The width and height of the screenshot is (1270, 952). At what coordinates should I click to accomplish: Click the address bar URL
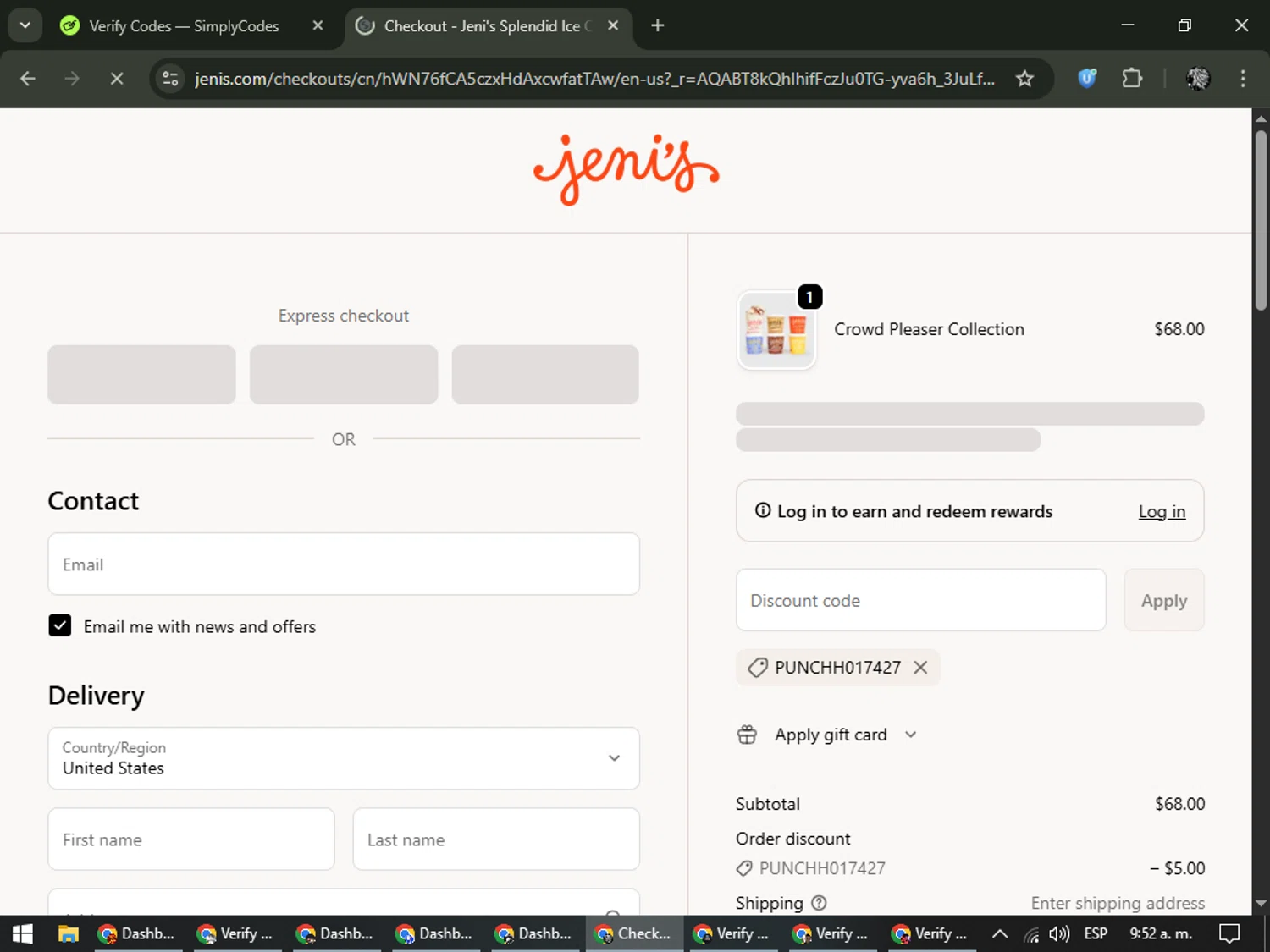pyautogui.click(x=594, y=79)
